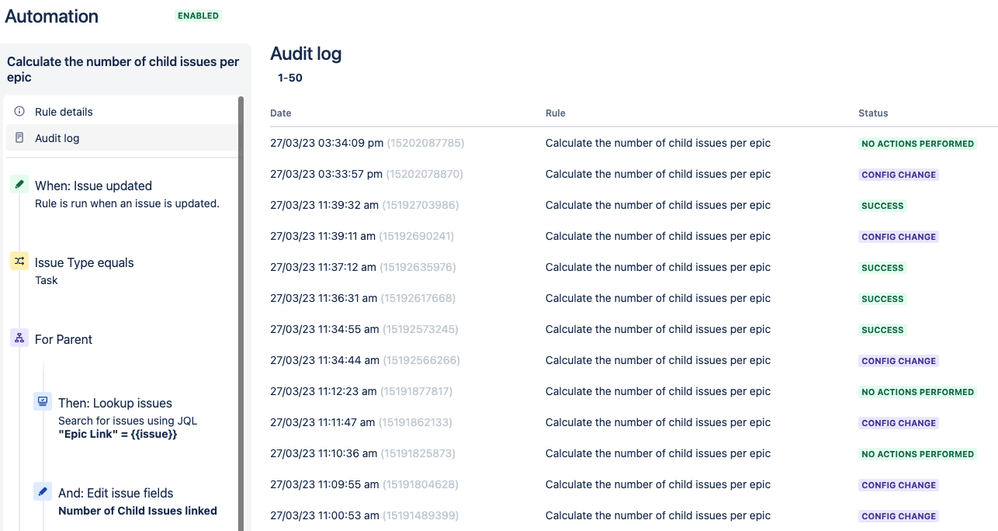Click CONFIG CHANGE badge for 03:33:57 pm
The image size is (998, 531).
[x=898, y=174]
